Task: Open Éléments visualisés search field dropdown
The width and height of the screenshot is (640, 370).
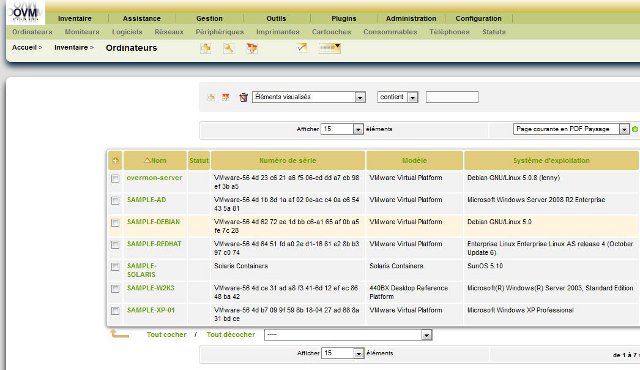Action: (309, 97)
